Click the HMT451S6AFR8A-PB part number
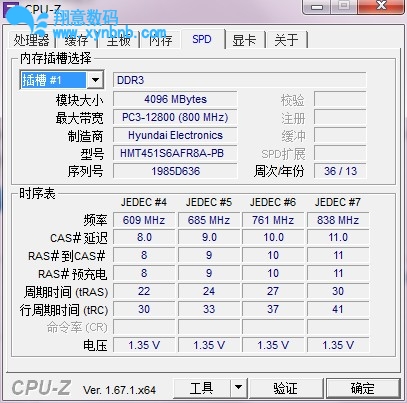 [x=175, y=153]
